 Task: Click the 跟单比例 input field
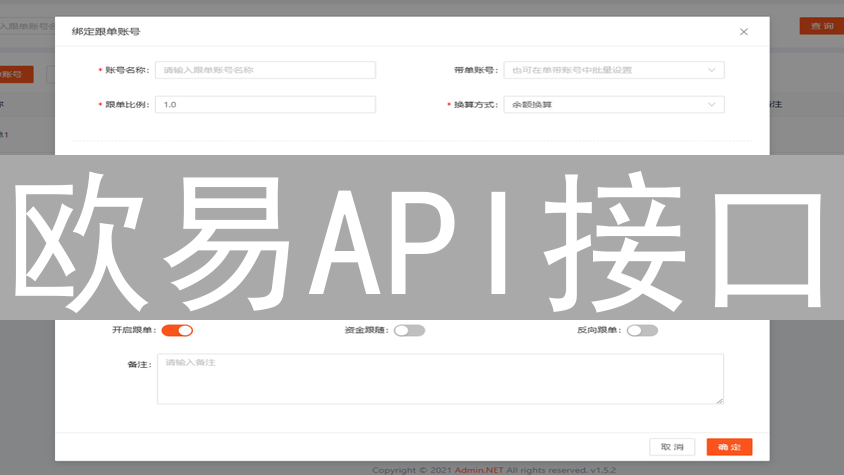pyautogui.click(x=265, y=104)
